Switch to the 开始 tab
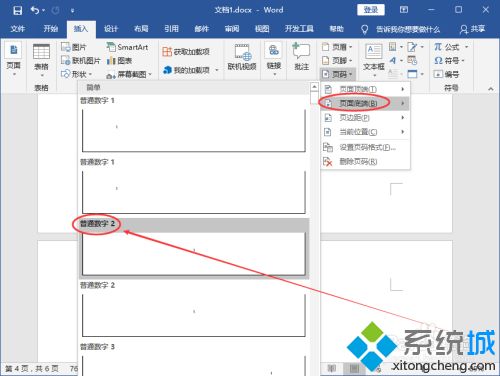This screenshot has height=376, width=500. tap(50, 29)
